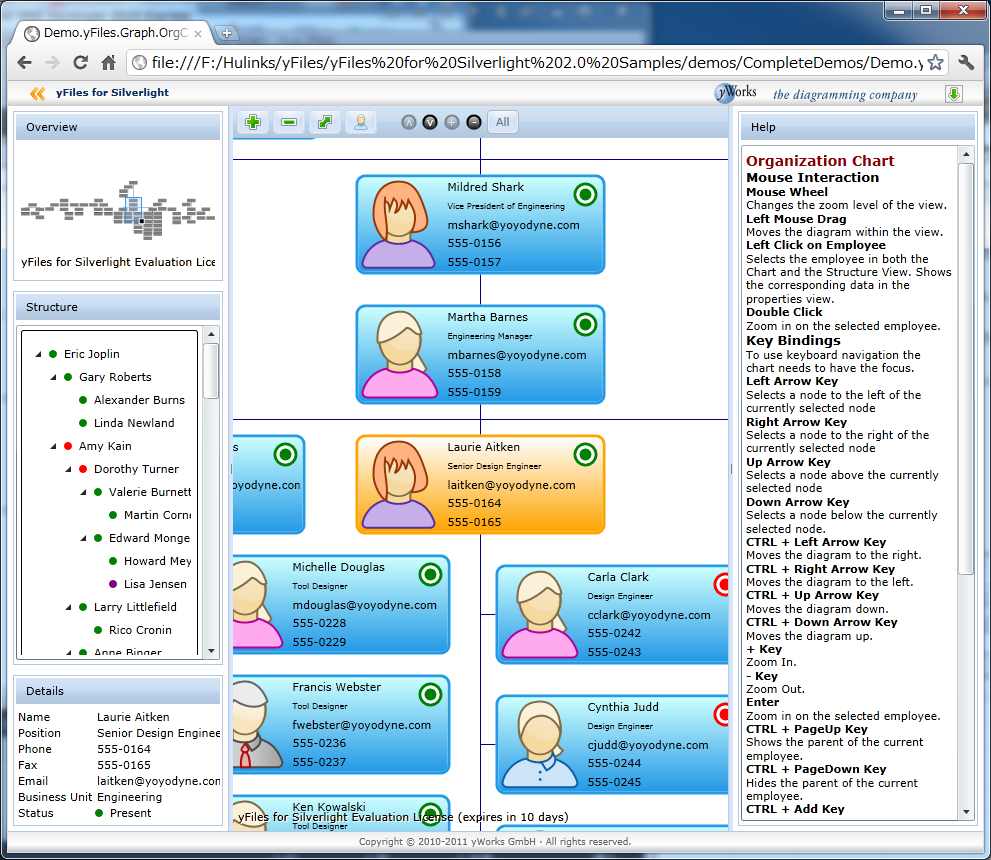The image size is (991, 860).
Task: Select Rico Cronin in Structure tree
Action: (140, 630)
